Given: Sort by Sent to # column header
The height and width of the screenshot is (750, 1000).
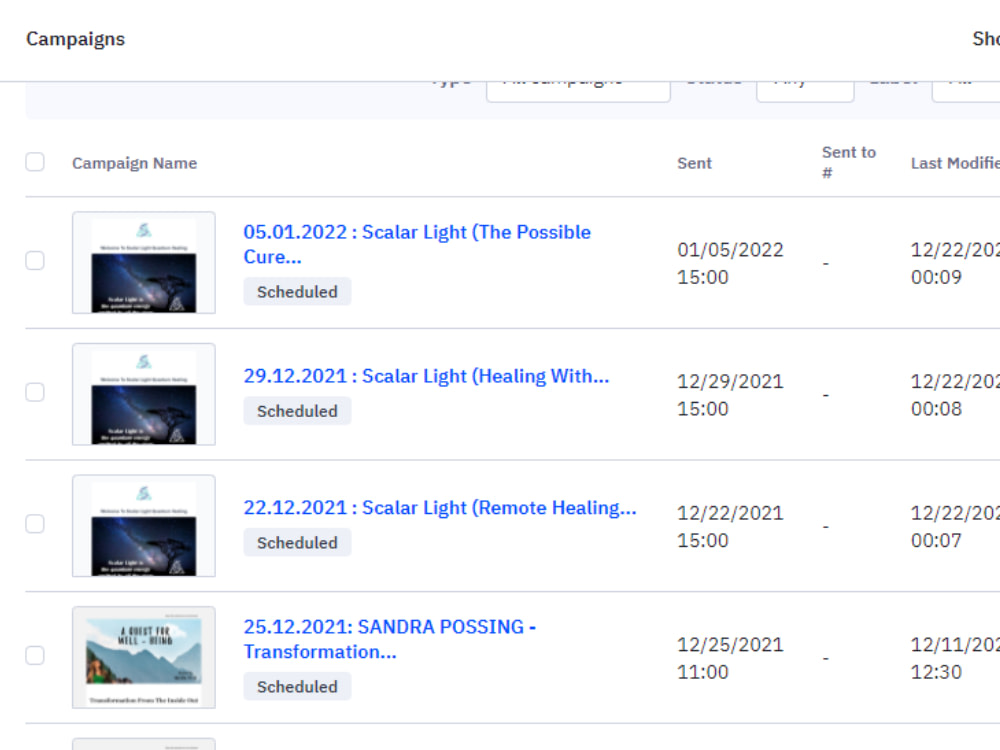Looking at the screenshot, I should 849,162.
